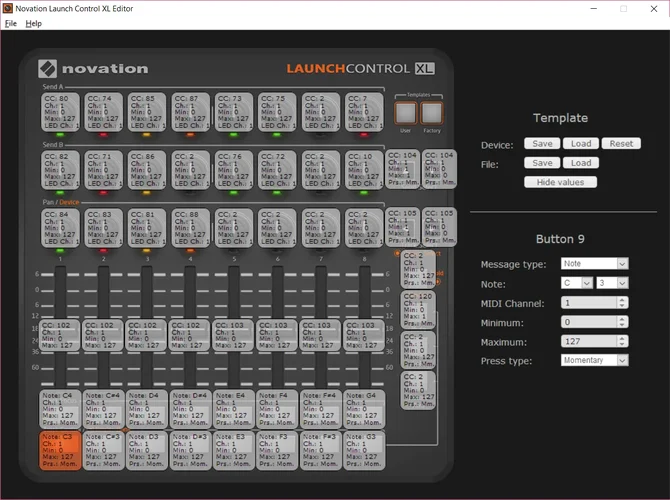The height and width of the screenshot is (500, 670).
Task: Select the Send A knob CC 73
Action: click(x=234, y=112)
